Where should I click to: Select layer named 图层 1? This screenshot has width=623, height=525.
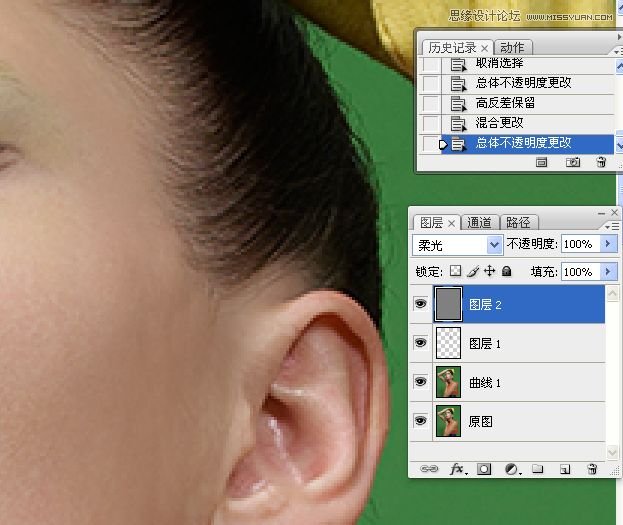click(x=485, y=343)
